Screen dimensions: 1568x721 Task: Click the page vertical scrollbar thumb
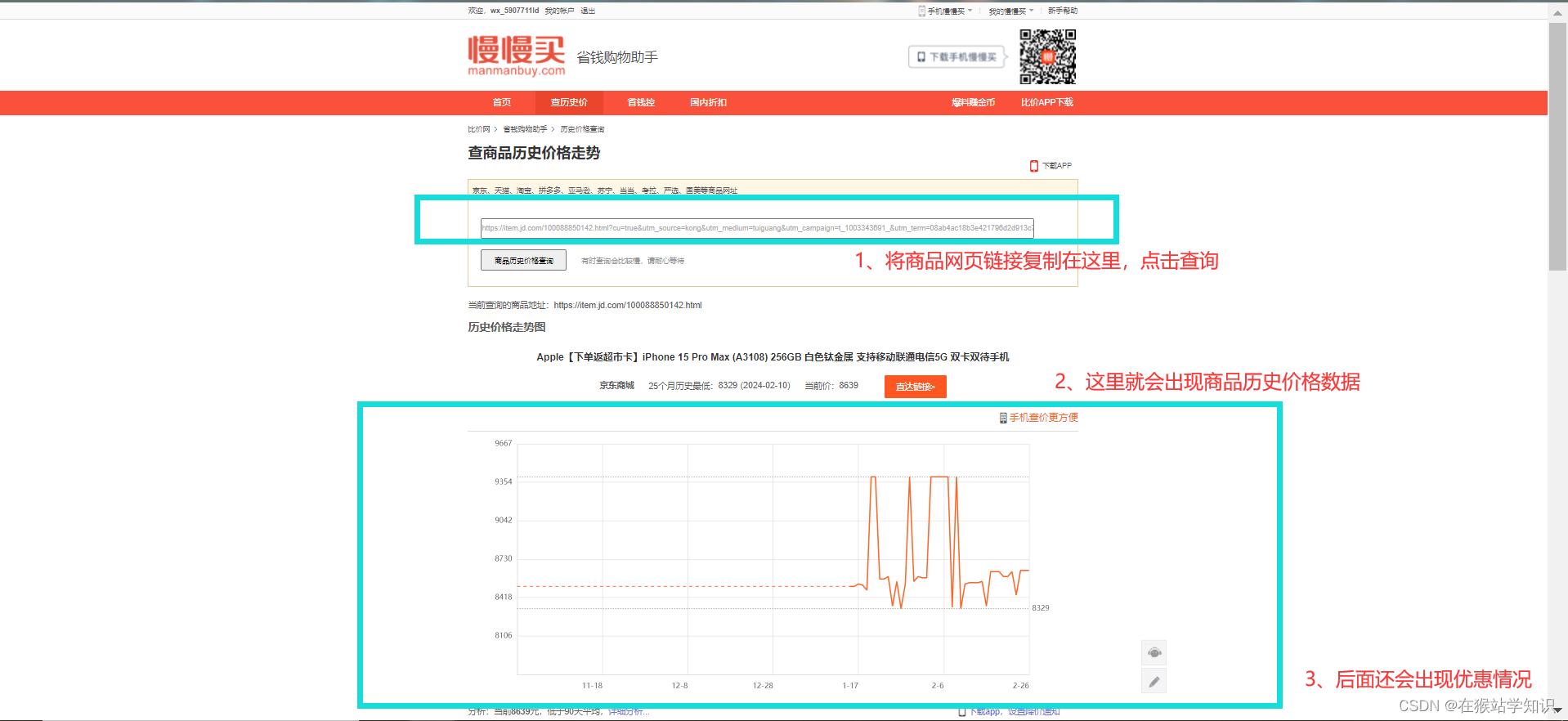(1557, 147)
